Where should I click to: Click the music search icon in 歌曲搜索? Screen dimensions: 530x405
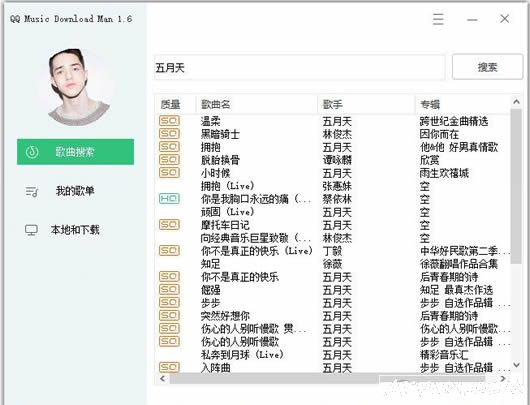[32, 152]
